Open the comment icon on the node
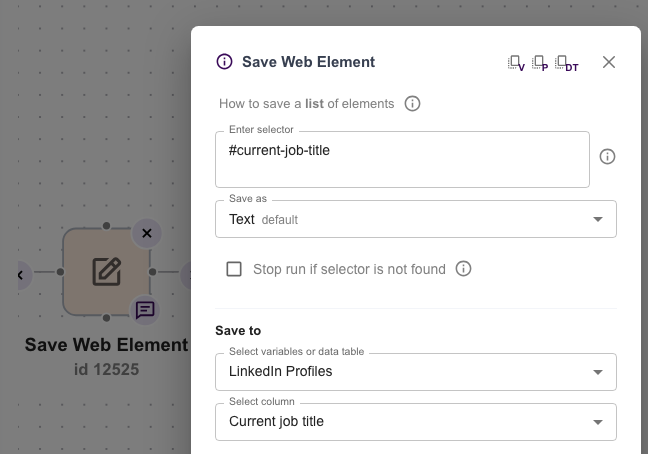The image size is (648, 454). click(146, 310)
